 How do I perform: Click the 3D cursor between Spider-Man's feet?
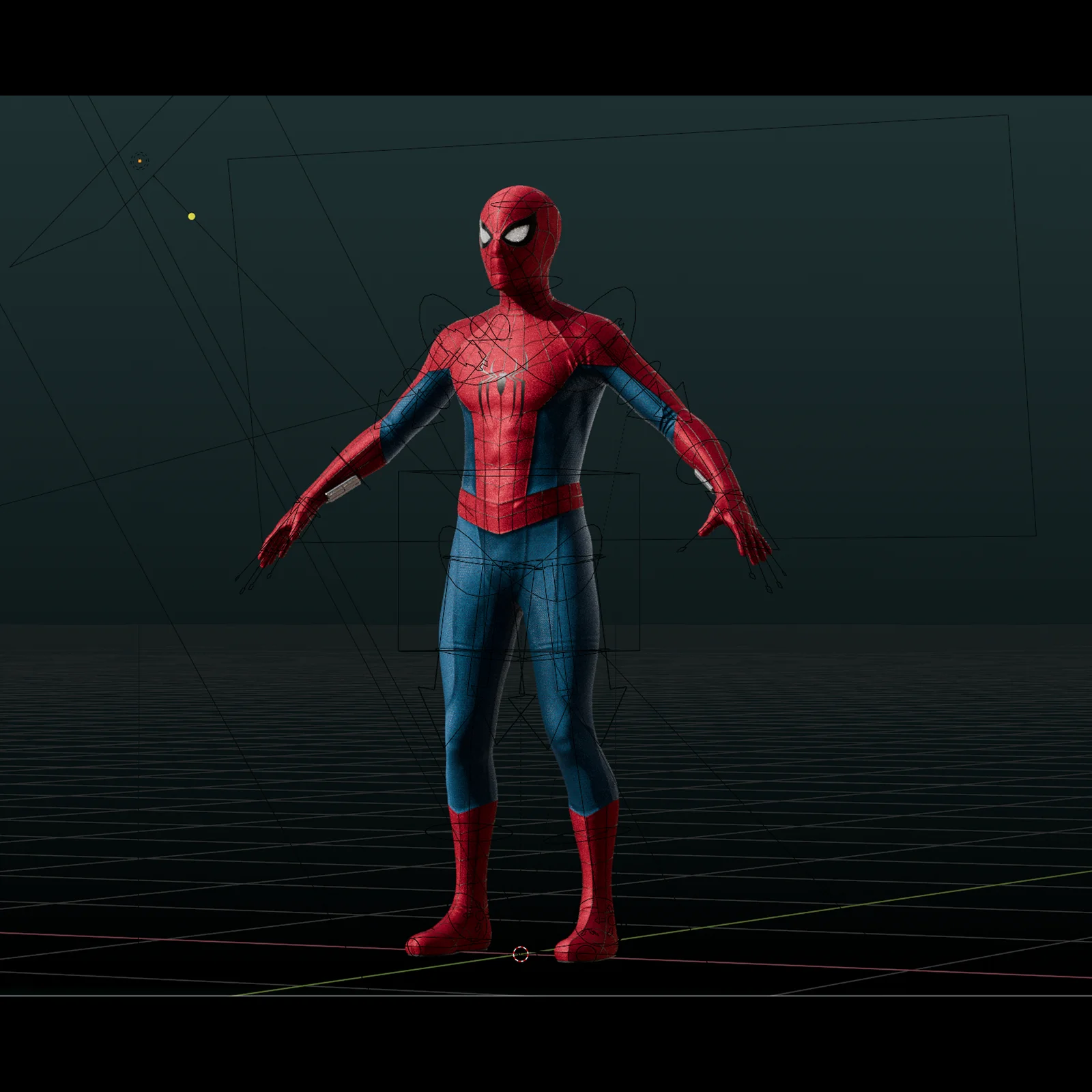519,954
